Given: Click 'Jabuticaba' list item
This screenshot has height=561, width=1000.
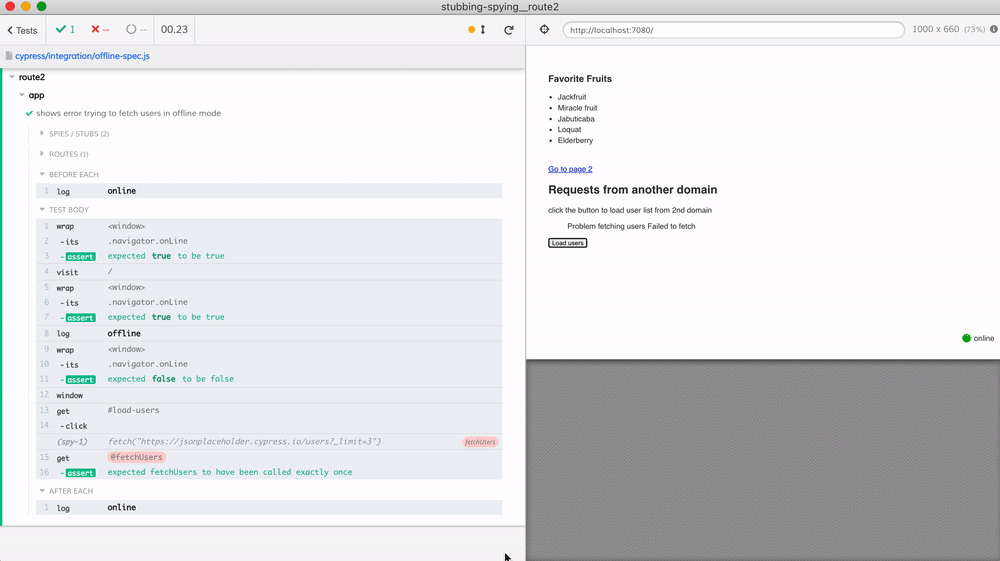Looking at the screenshot, I should click(x=576, y=119).
